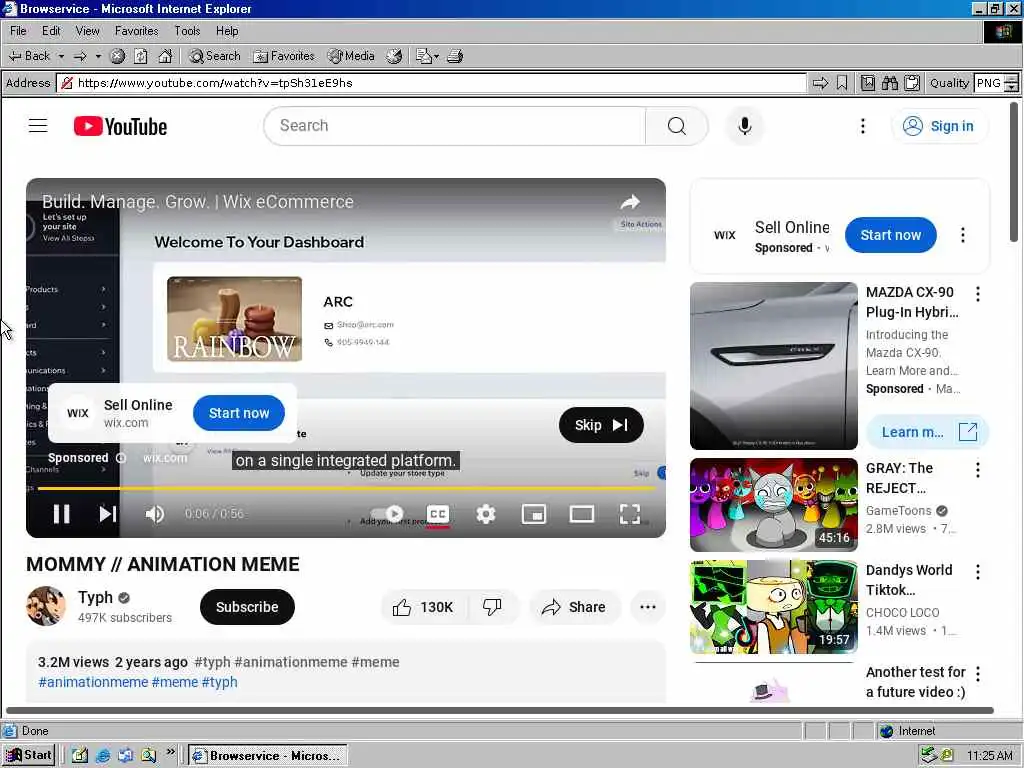Click the Next video player button
Image resolution: width=1024 pixels, height=768 pixels.
(x=108, y=514)
